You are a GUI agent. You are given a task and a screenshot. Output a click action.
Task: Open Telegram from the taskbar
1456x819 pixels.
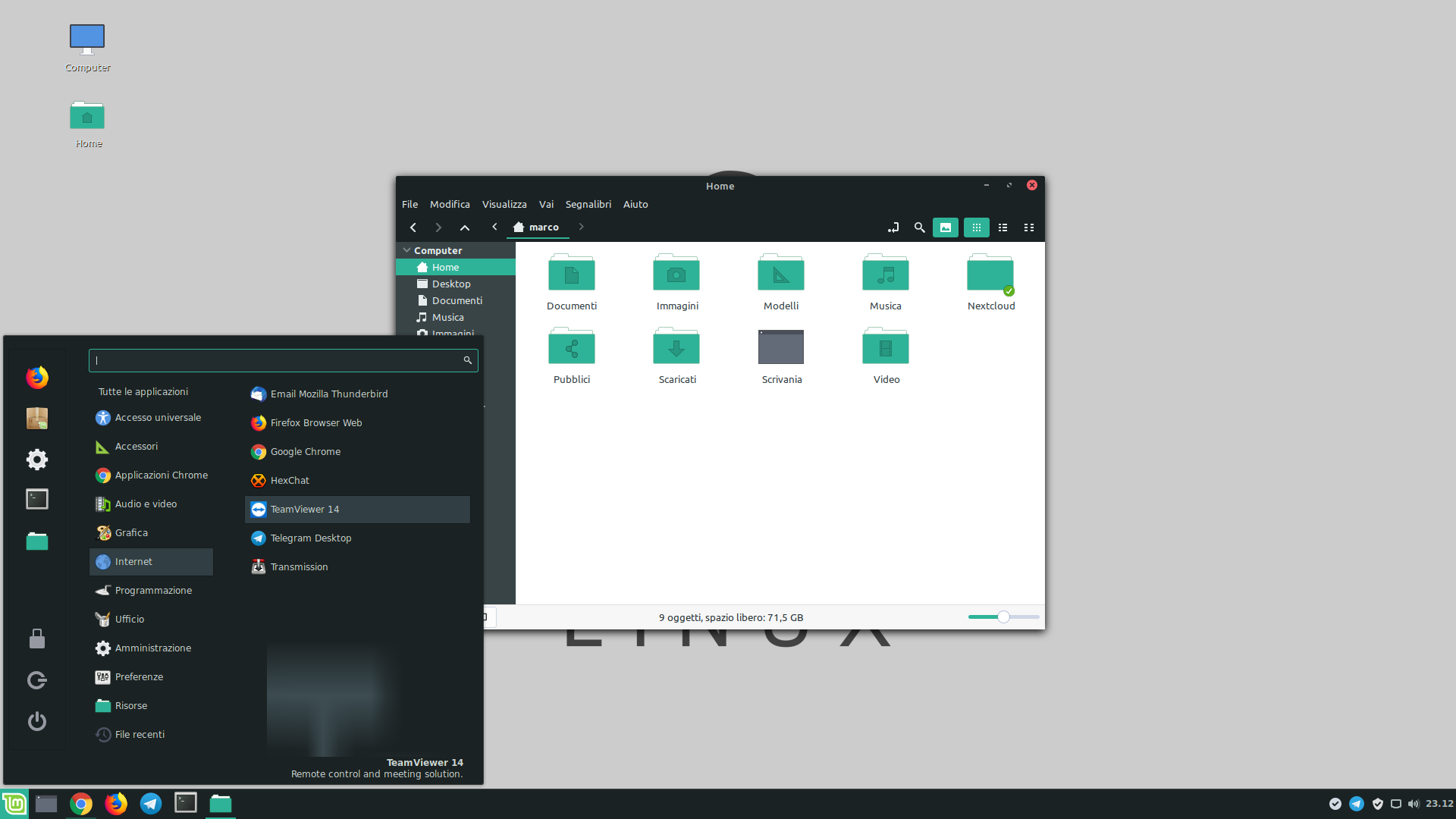pos(151,803)
